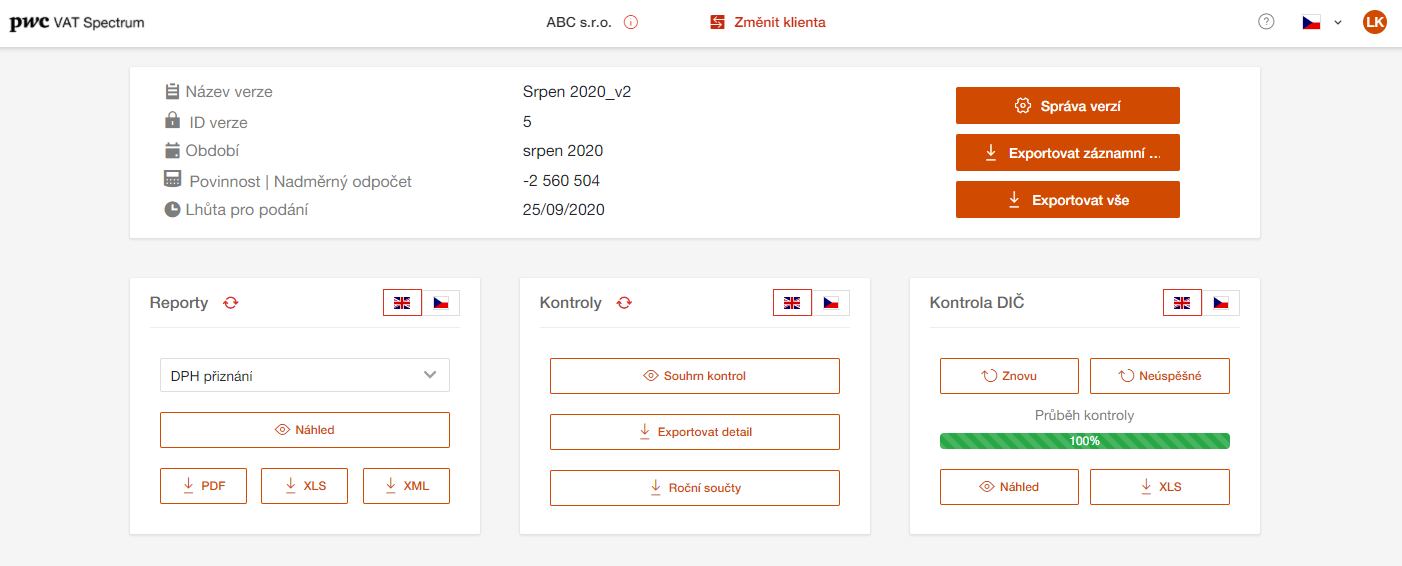Click Změnit klienta in the header

tap(768, 22)
